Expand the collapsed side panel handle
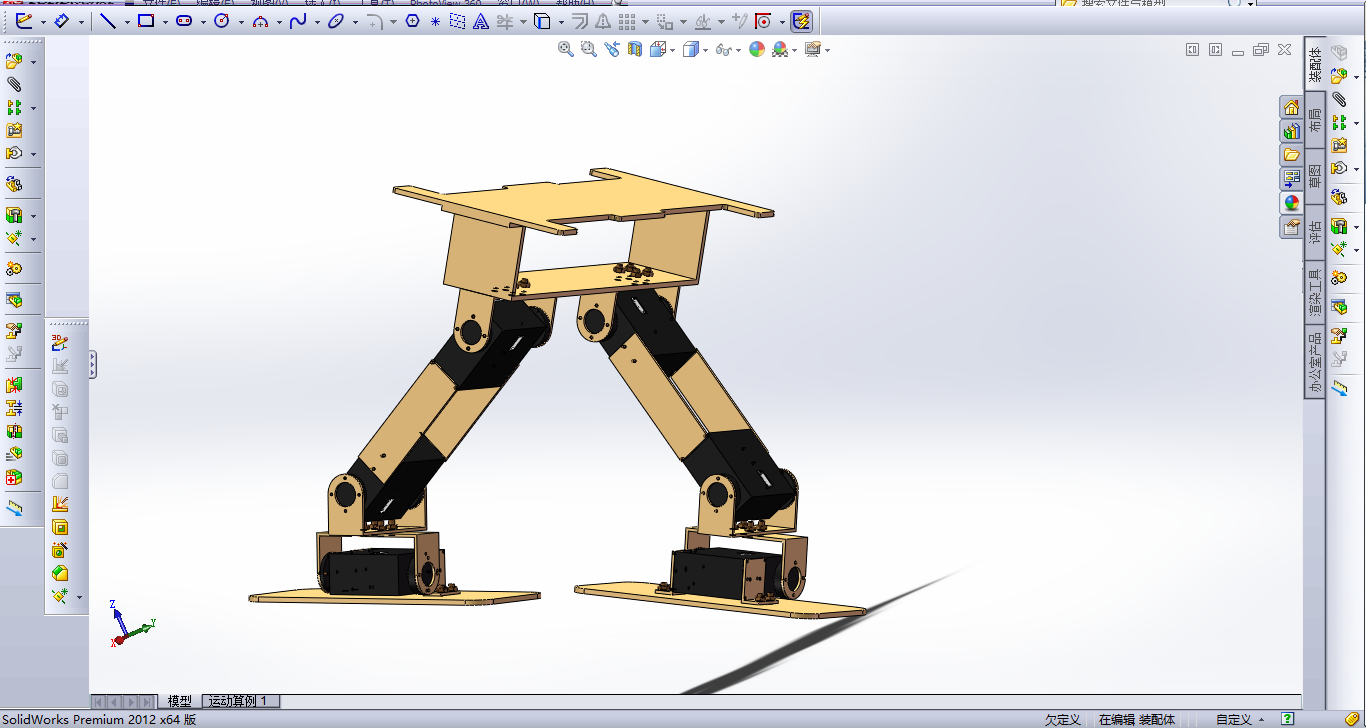The height and width of the screenshot is (728, 1366). (93, 364)
